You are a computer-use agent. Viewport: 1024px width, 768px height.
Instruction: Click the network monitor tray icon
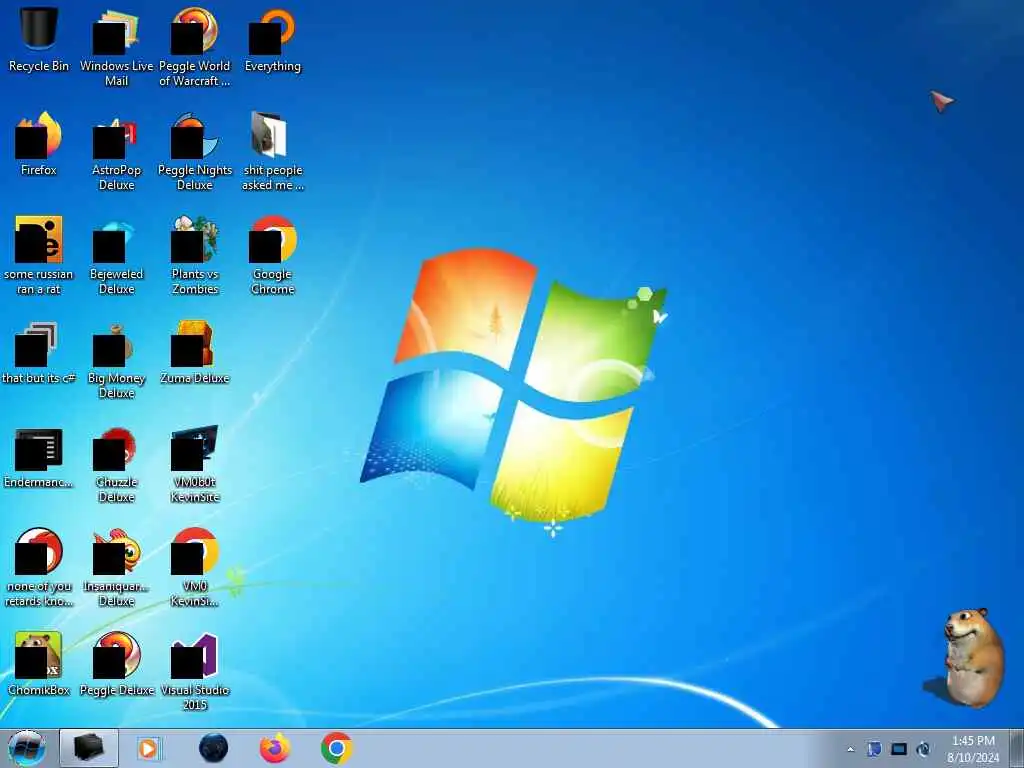[x=899, y=749]
